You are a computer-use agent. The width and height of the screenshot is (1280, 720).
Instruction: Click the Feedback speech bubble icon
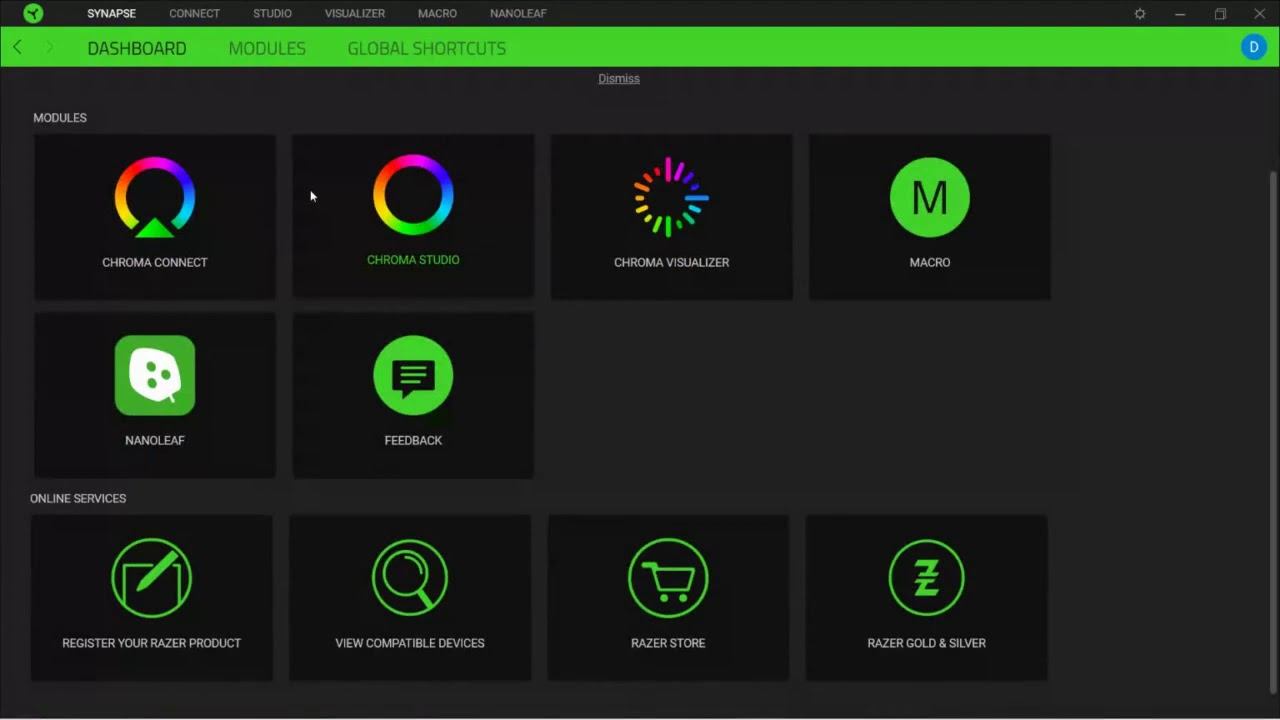413,375
